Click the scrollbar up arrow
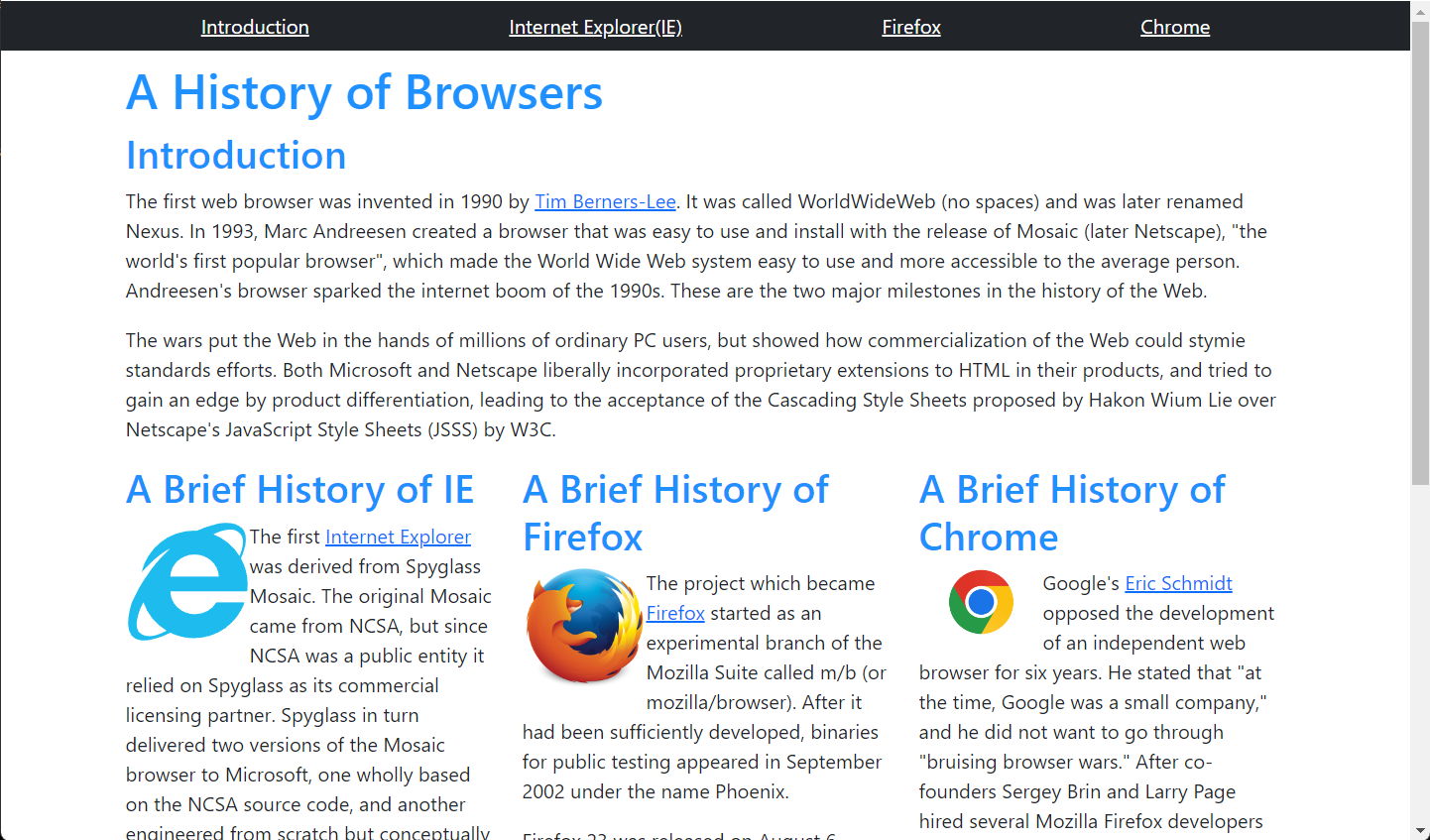The image size is (1430, 840). (x=1420, y=9)
